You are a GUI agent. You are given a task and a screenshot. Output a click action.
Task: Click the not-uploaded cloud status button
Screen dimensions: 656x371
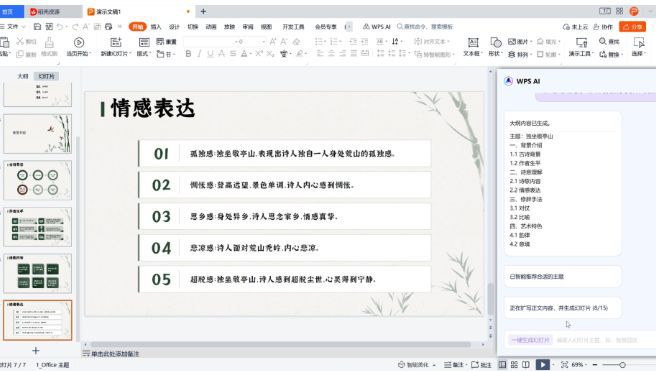click(x=575, y=27)
